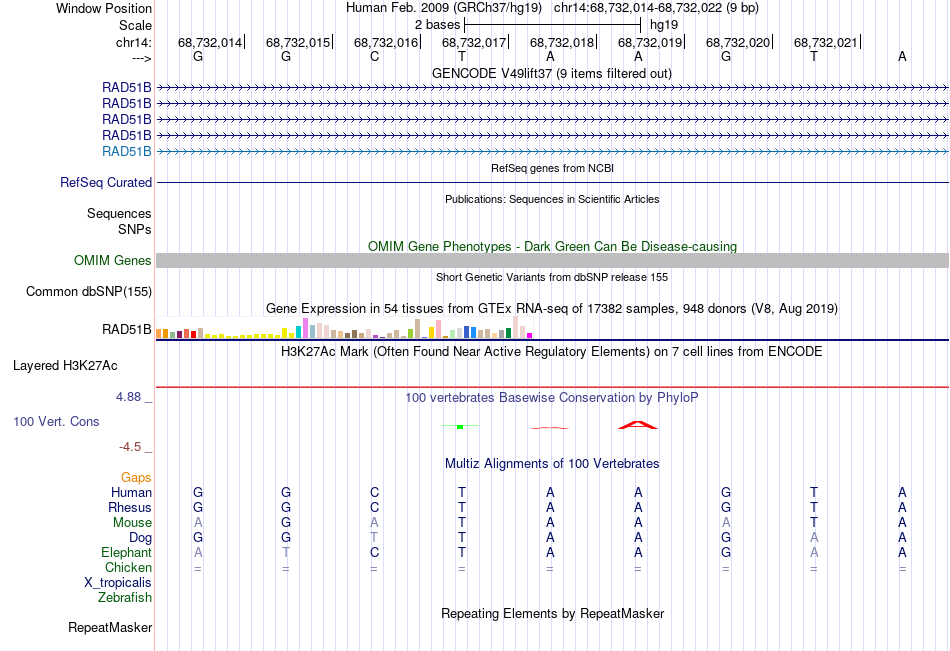Click the tall violet GTEx expression bar
This screenshot has width=950, height=651.
click(x=305, y=328)
